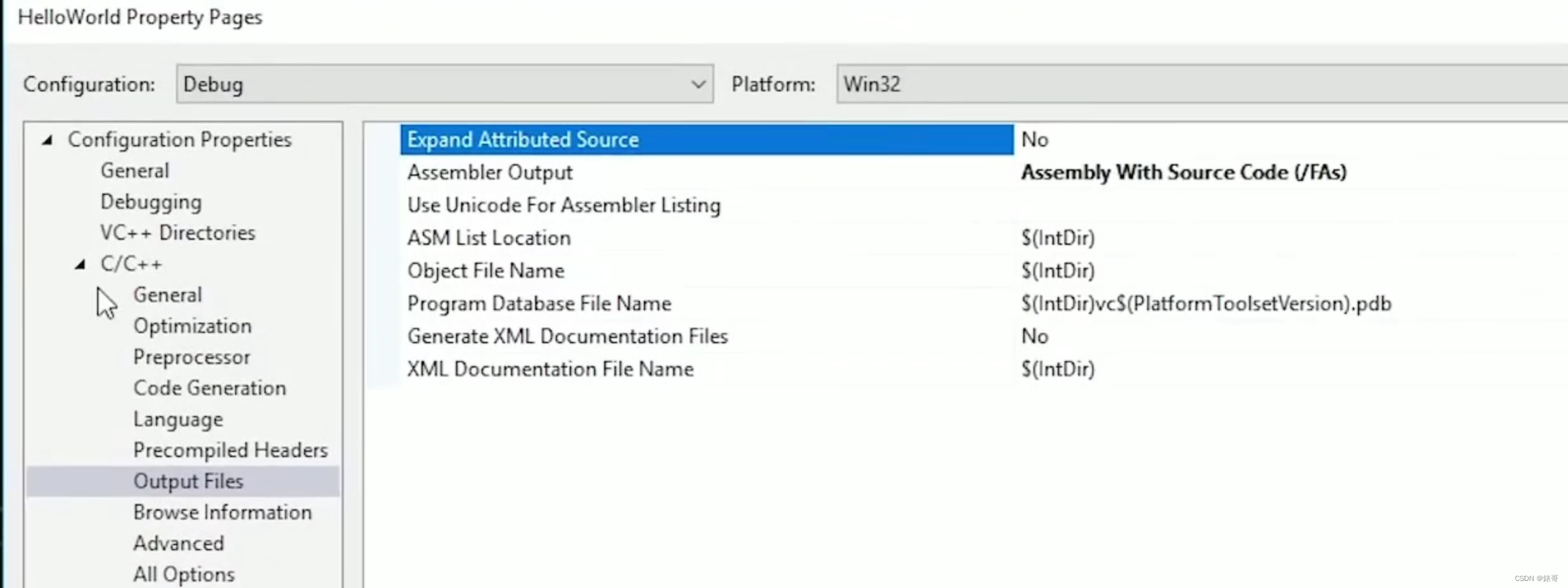Click the $(IntDir)vc$(PlatformToolsetVersion).pdb value

(x=1206, y=304)
